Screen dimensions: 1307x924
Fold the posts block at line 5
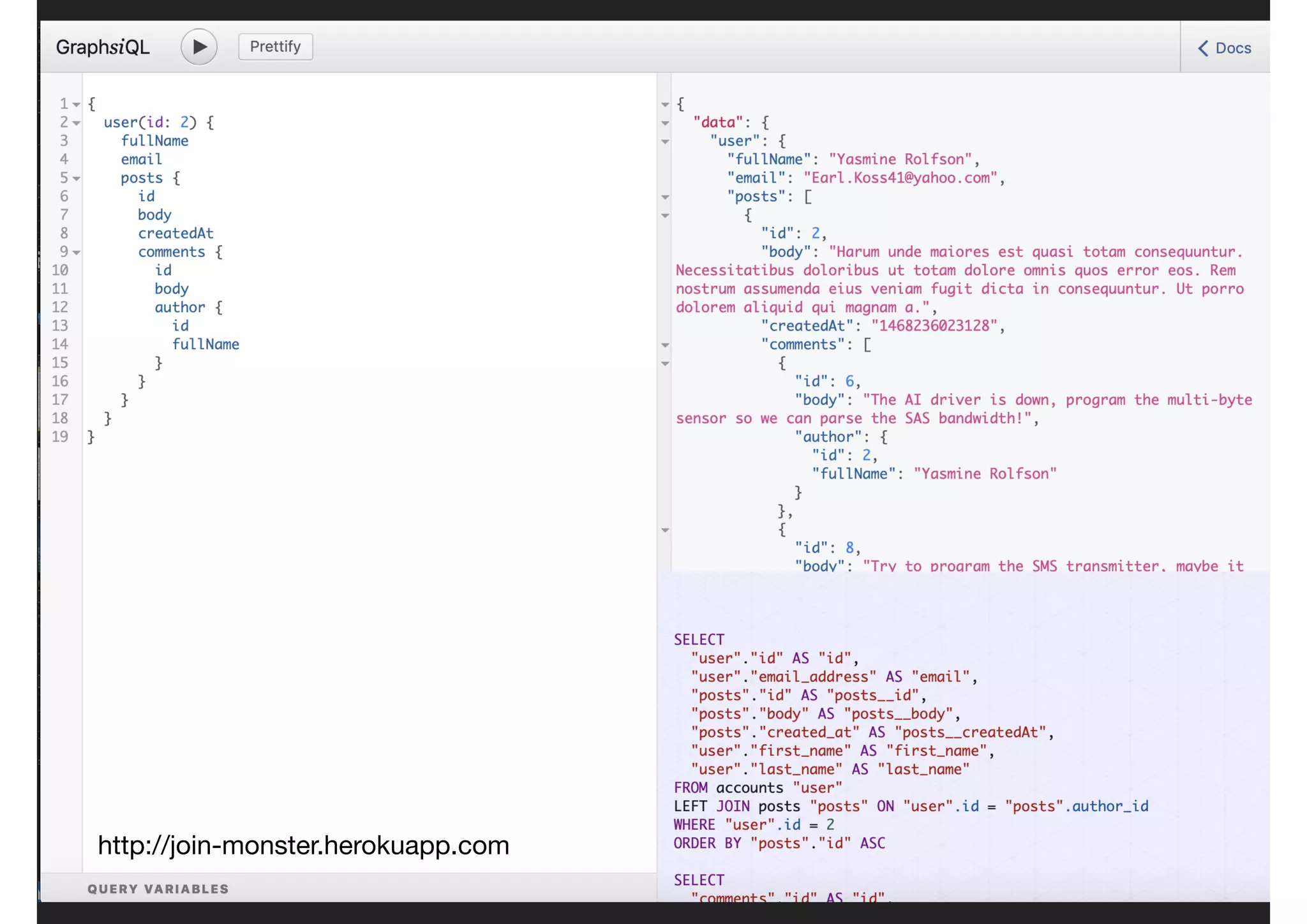[77, 179]
